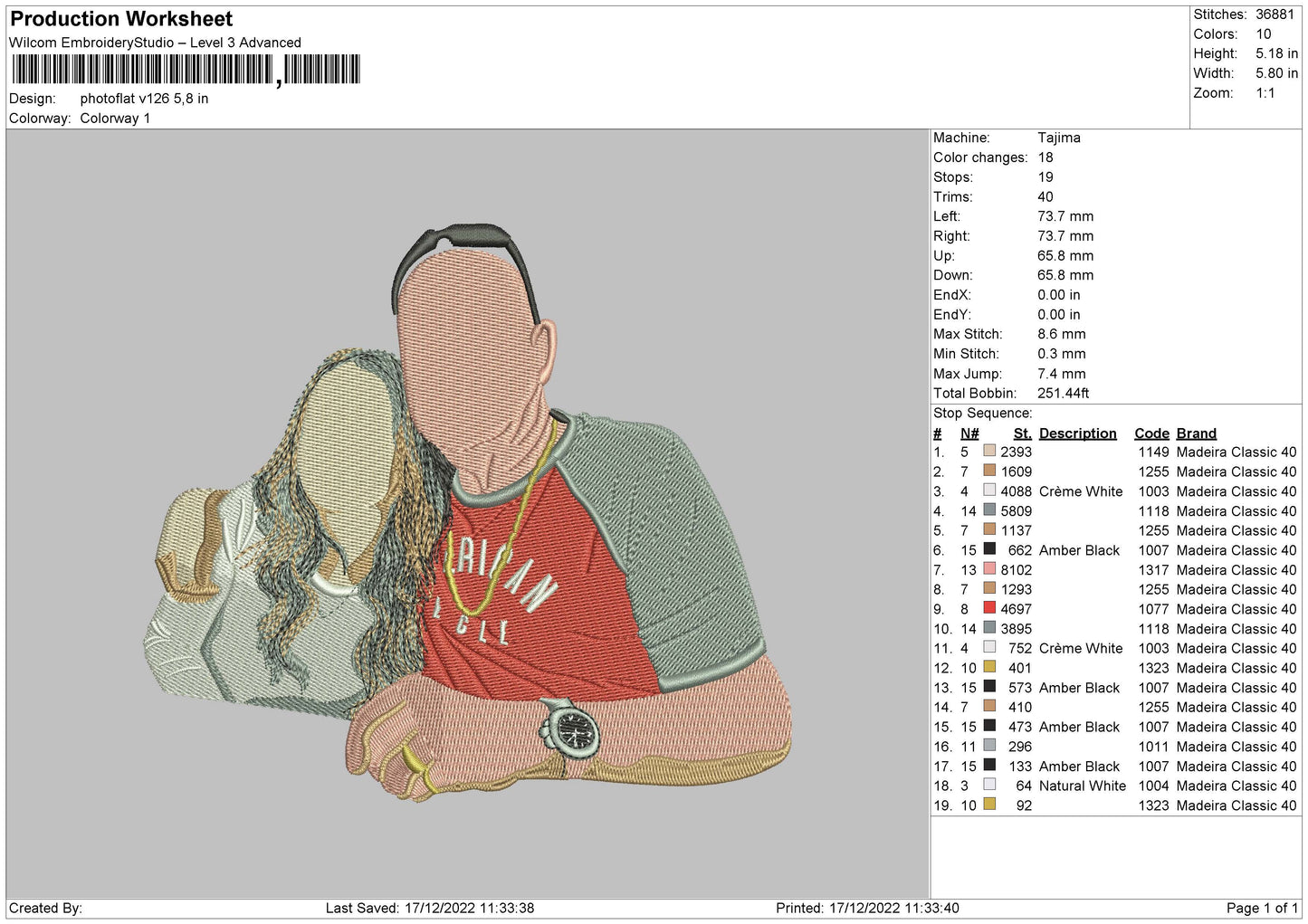Click the embroidery design preview image
Viewport: 1308px width, 924px height.
pos(468,514)
